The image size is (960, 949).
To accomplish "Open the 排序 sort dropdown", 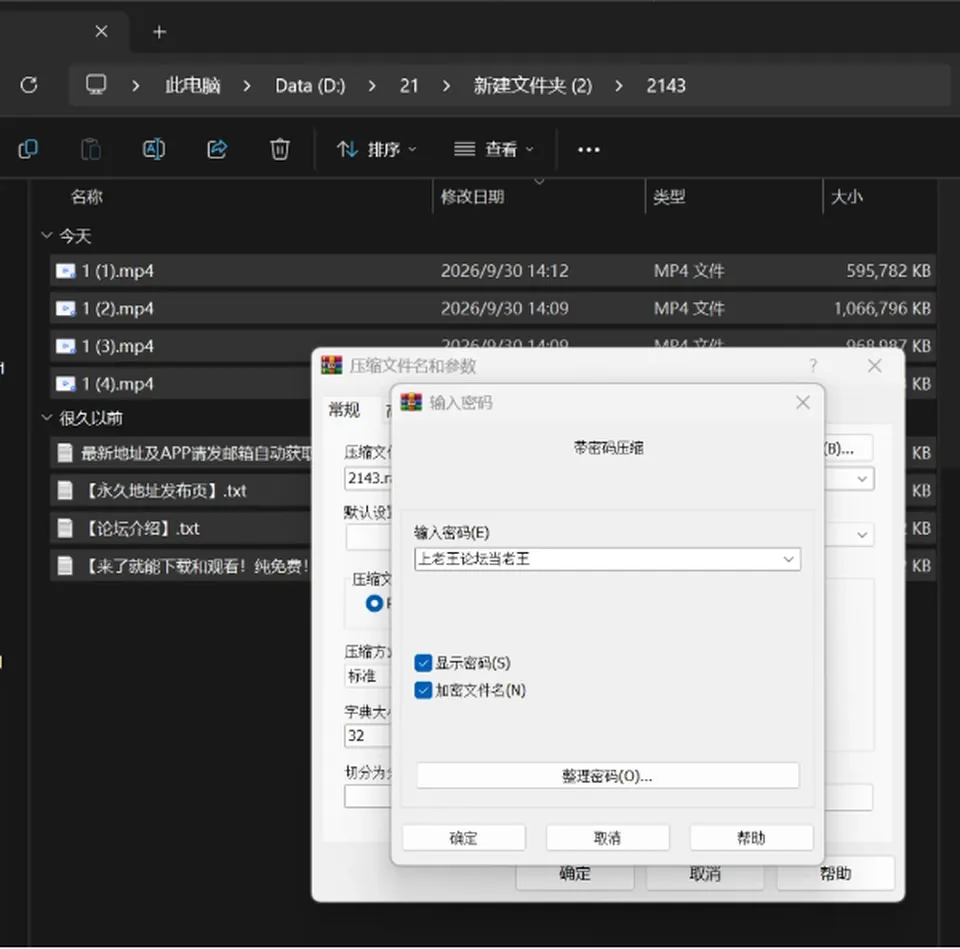I will (x=377, y=149).
